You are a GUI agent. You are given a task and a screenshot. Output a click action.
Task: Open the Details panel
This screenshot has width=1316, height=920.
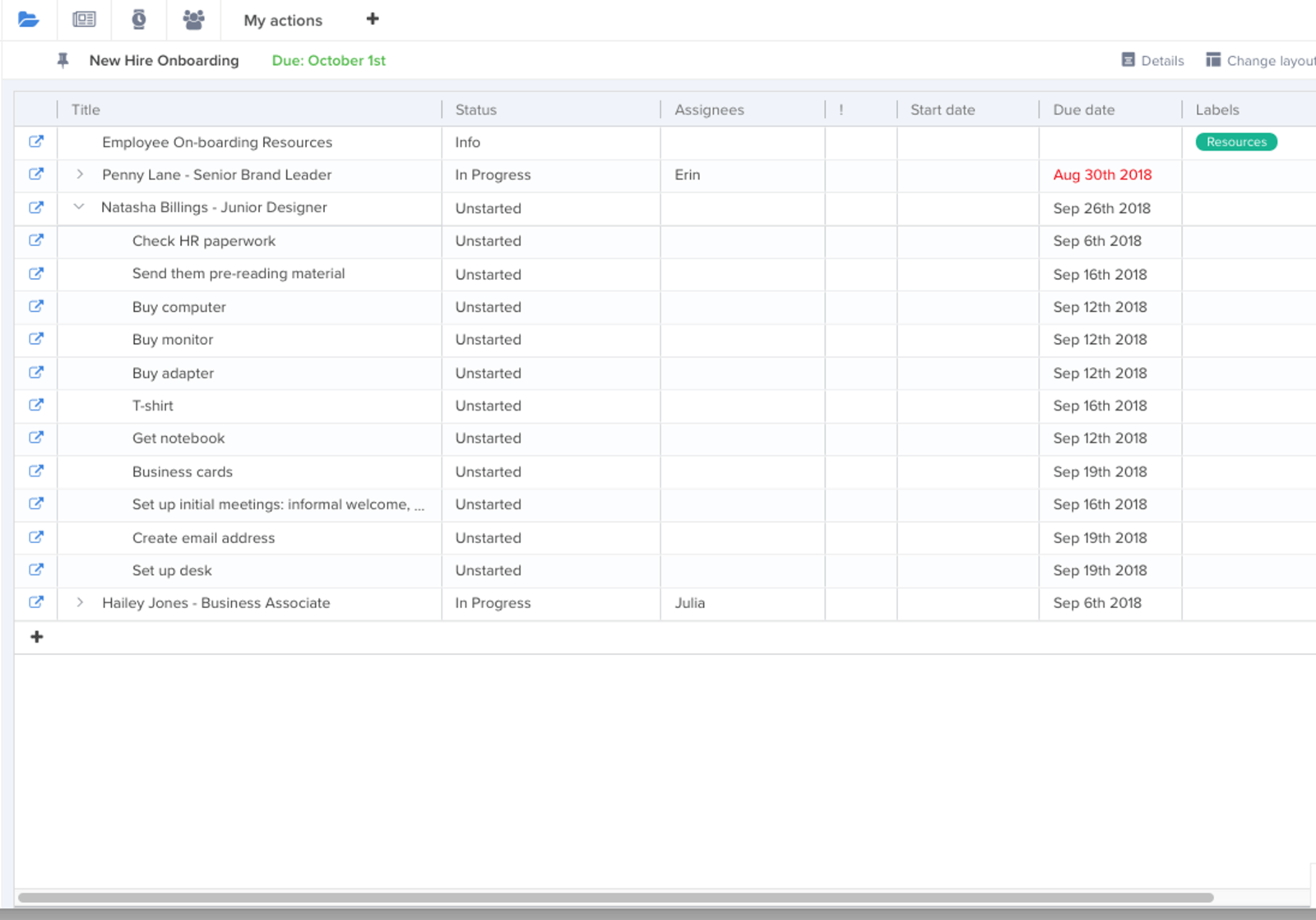[1152, 60]
